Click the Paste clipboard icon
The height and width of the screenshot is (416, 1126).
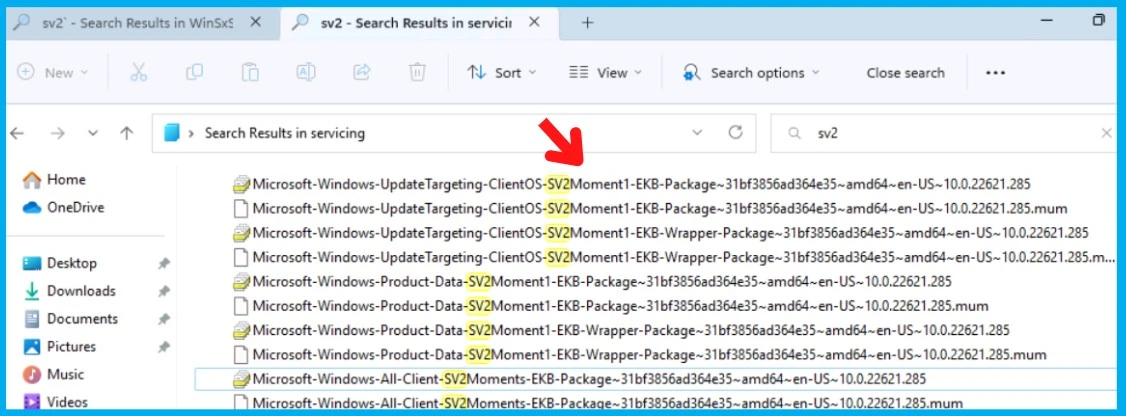(250, 72)
